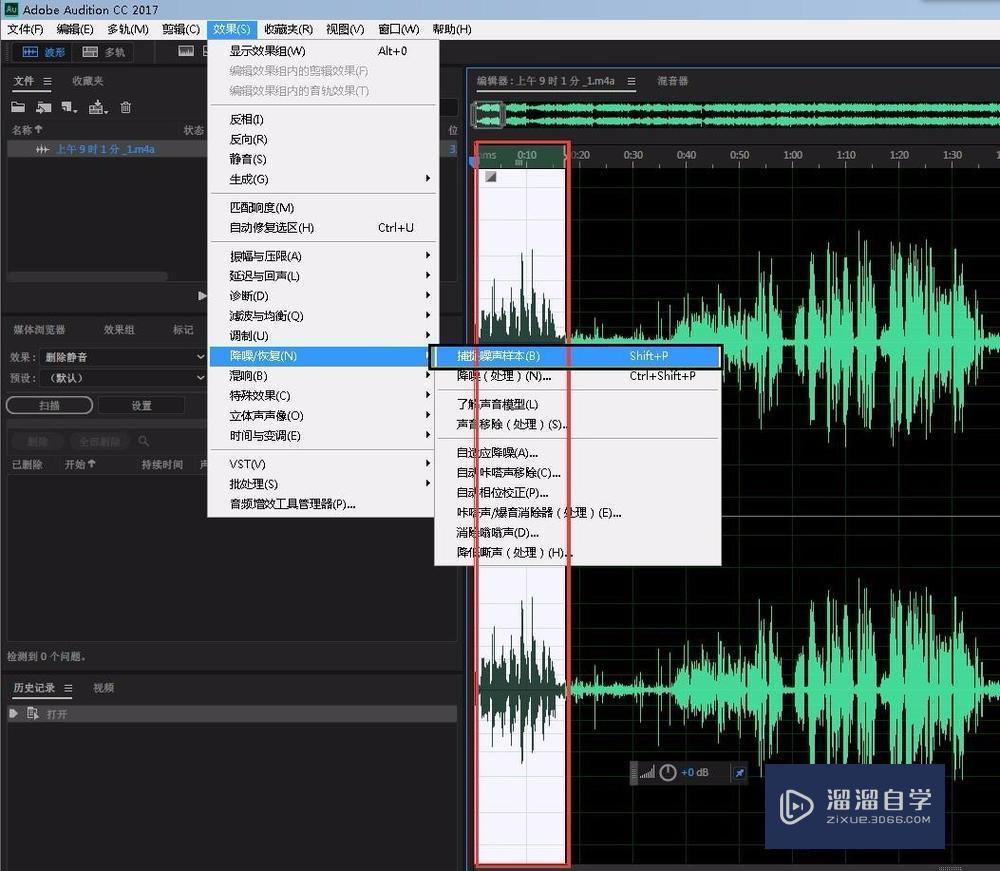The height and width of the screenshot is (871, 1000).
Task: Choose 降噪（处理）(N)... from submenu
Action: (x=577, y=376)
